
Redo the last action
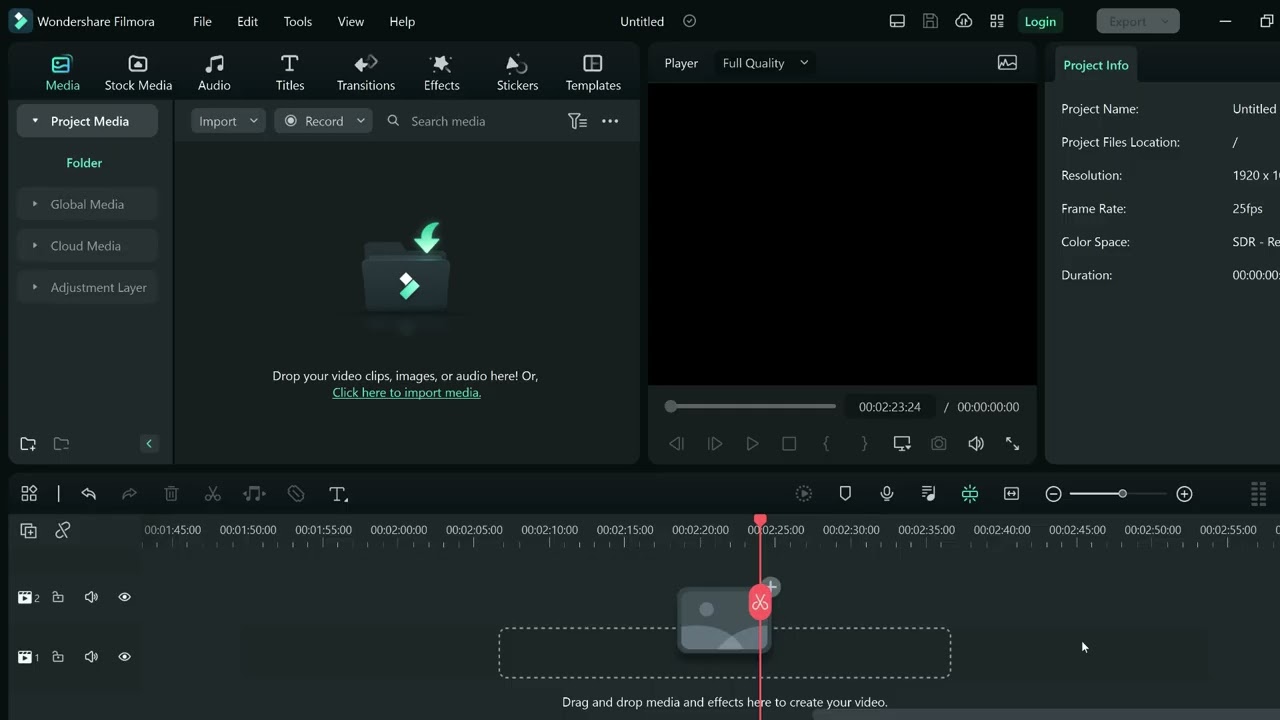pyautogui.click(x=129, y=494)
